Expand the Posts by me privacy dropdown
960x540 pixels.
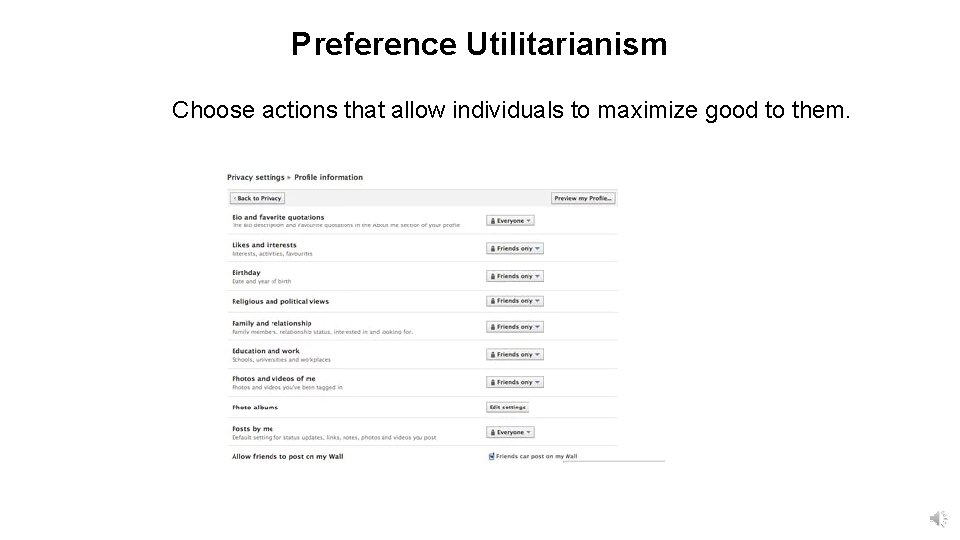pos(511,432)
